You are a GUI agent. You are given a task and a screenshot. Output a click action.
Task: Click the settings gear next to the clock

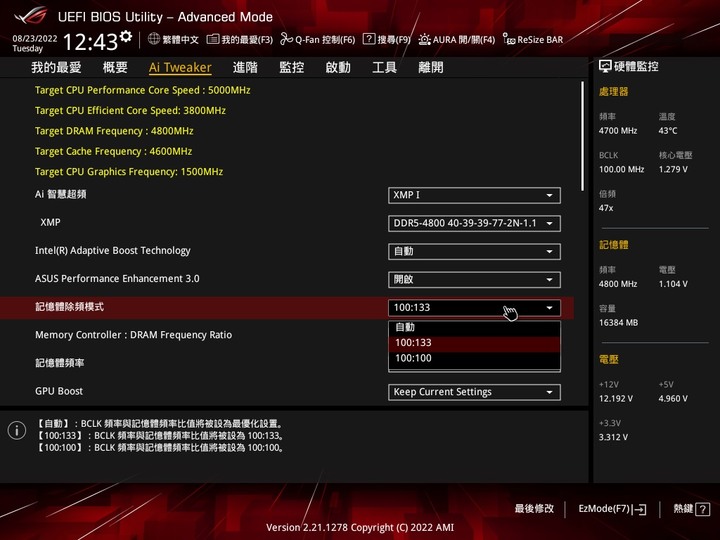pos(126,37)
